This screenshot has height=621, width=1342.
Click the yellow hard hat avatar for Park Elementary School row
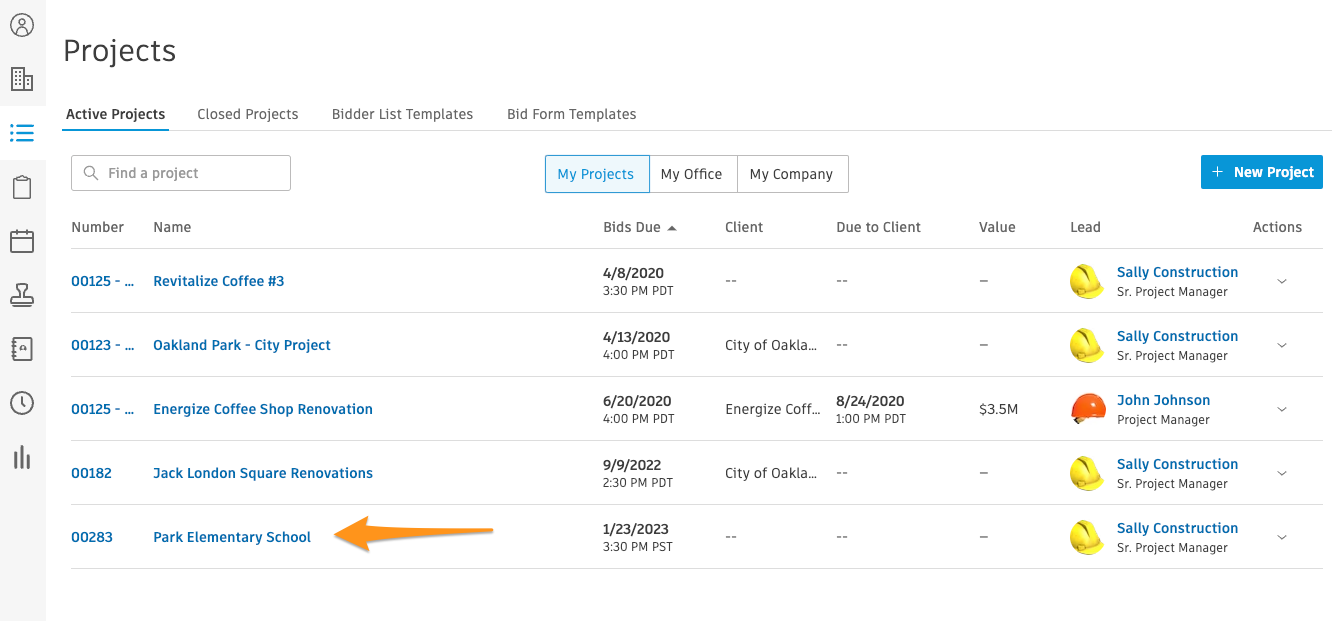[x=1087, y=537]
